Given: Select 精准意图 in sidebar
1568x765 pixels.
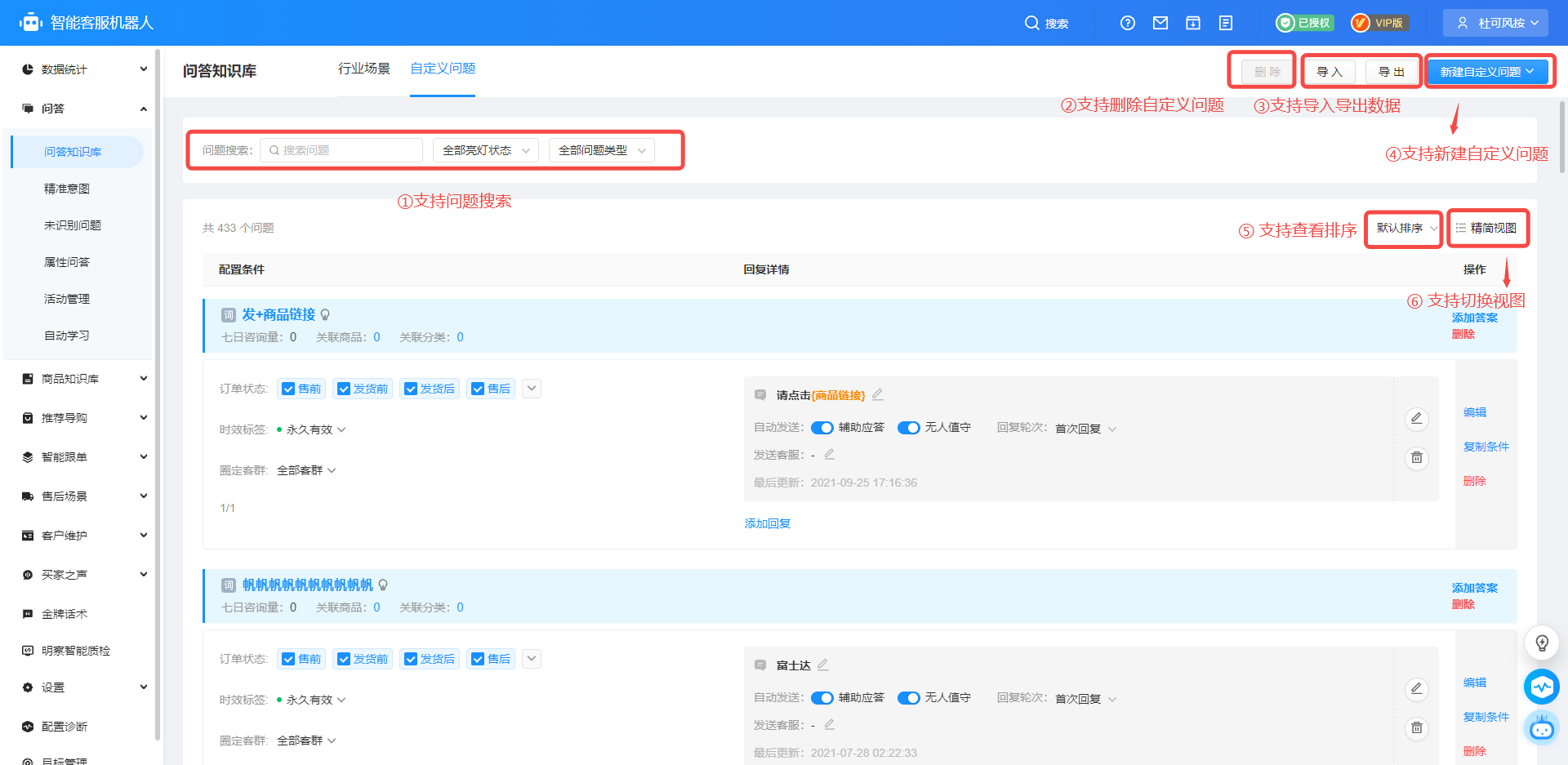Looking at the screenshot, I should point(67,189).
